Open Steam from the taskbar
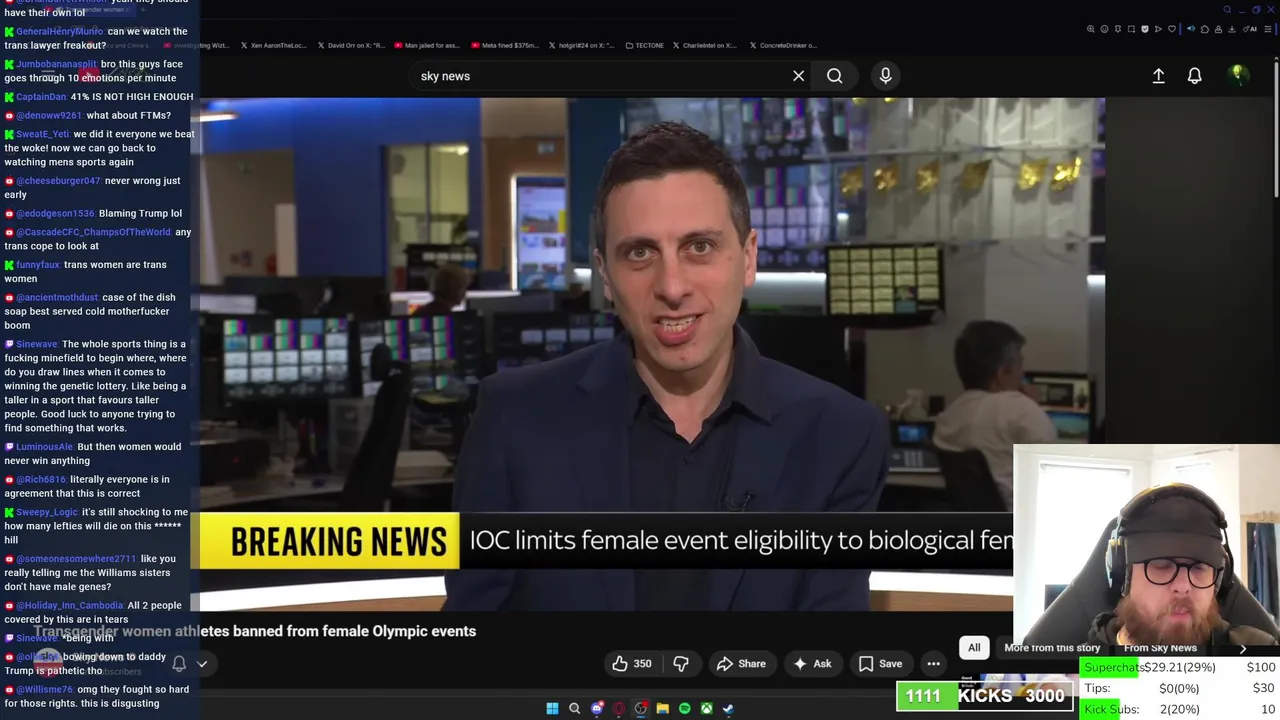 [x=728, y=708]
